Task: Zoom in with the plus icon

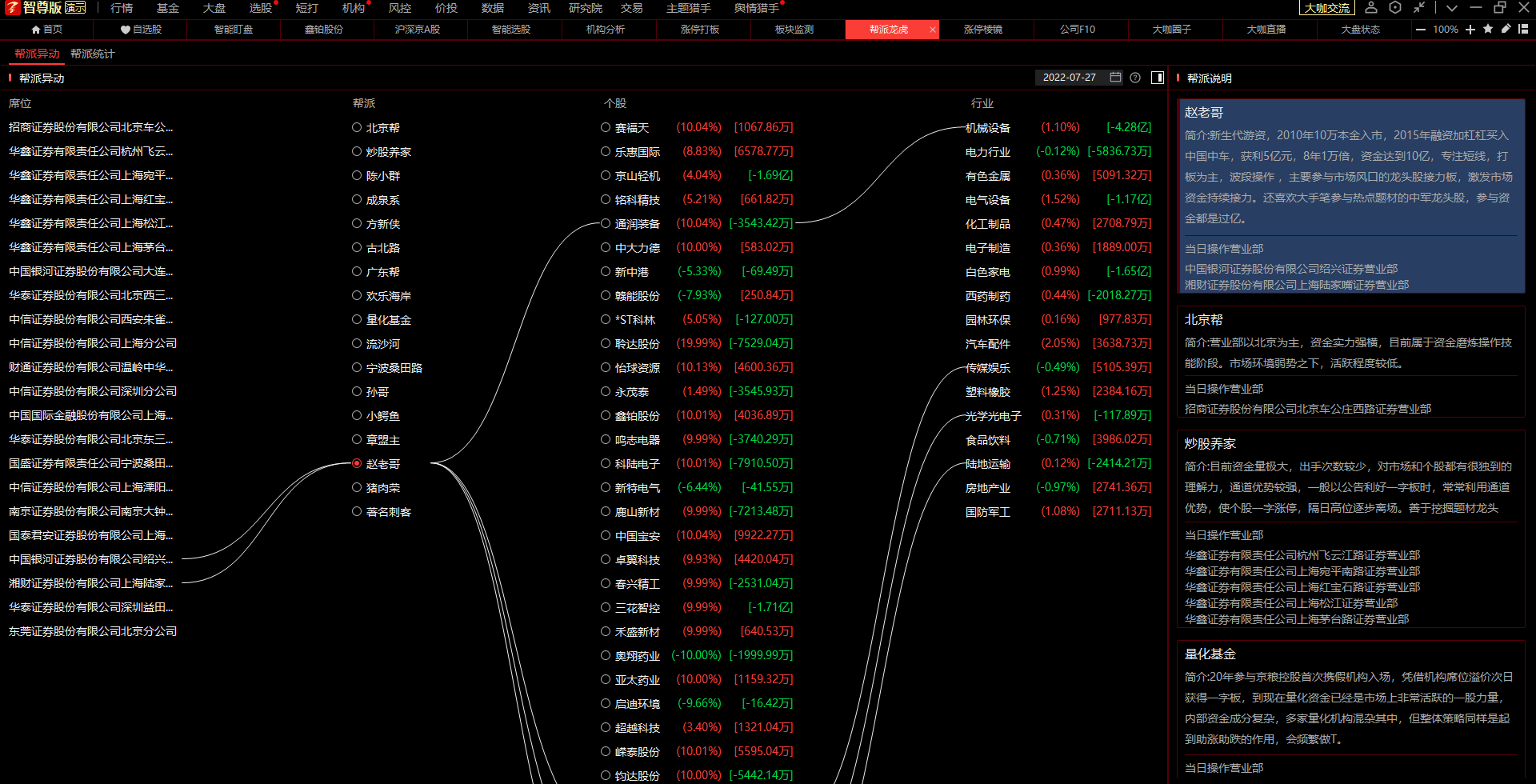Action: [1470, 30]
